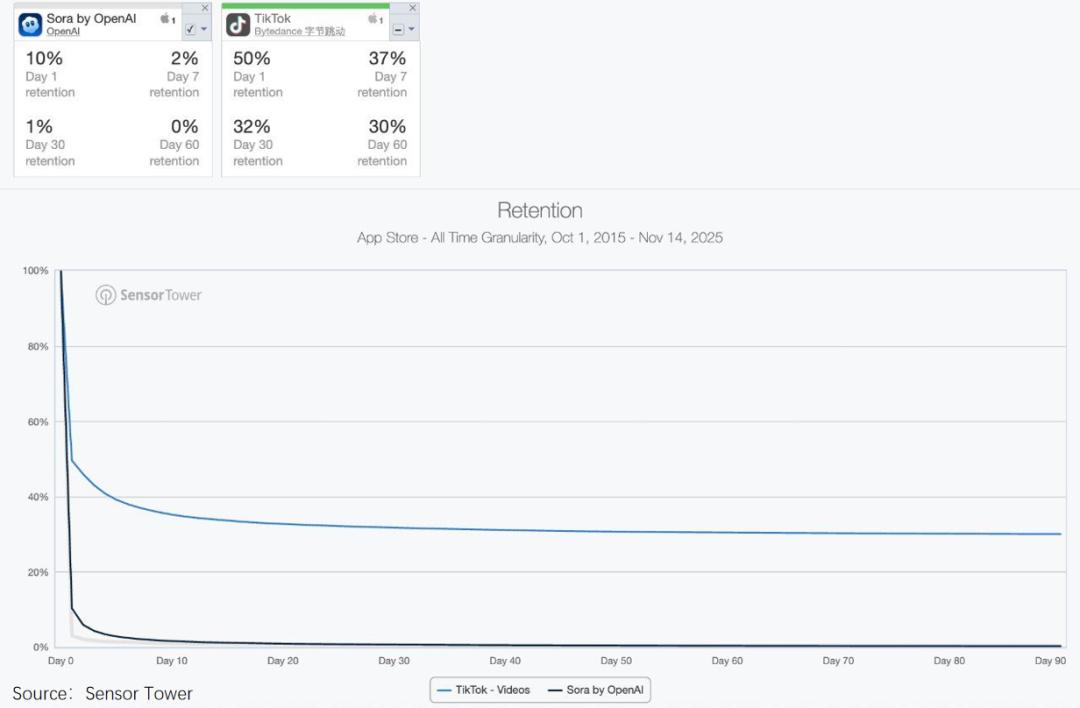Close the TikTok app card
This screenshot has width=1080, height=708.
click(x=413, y=8)
